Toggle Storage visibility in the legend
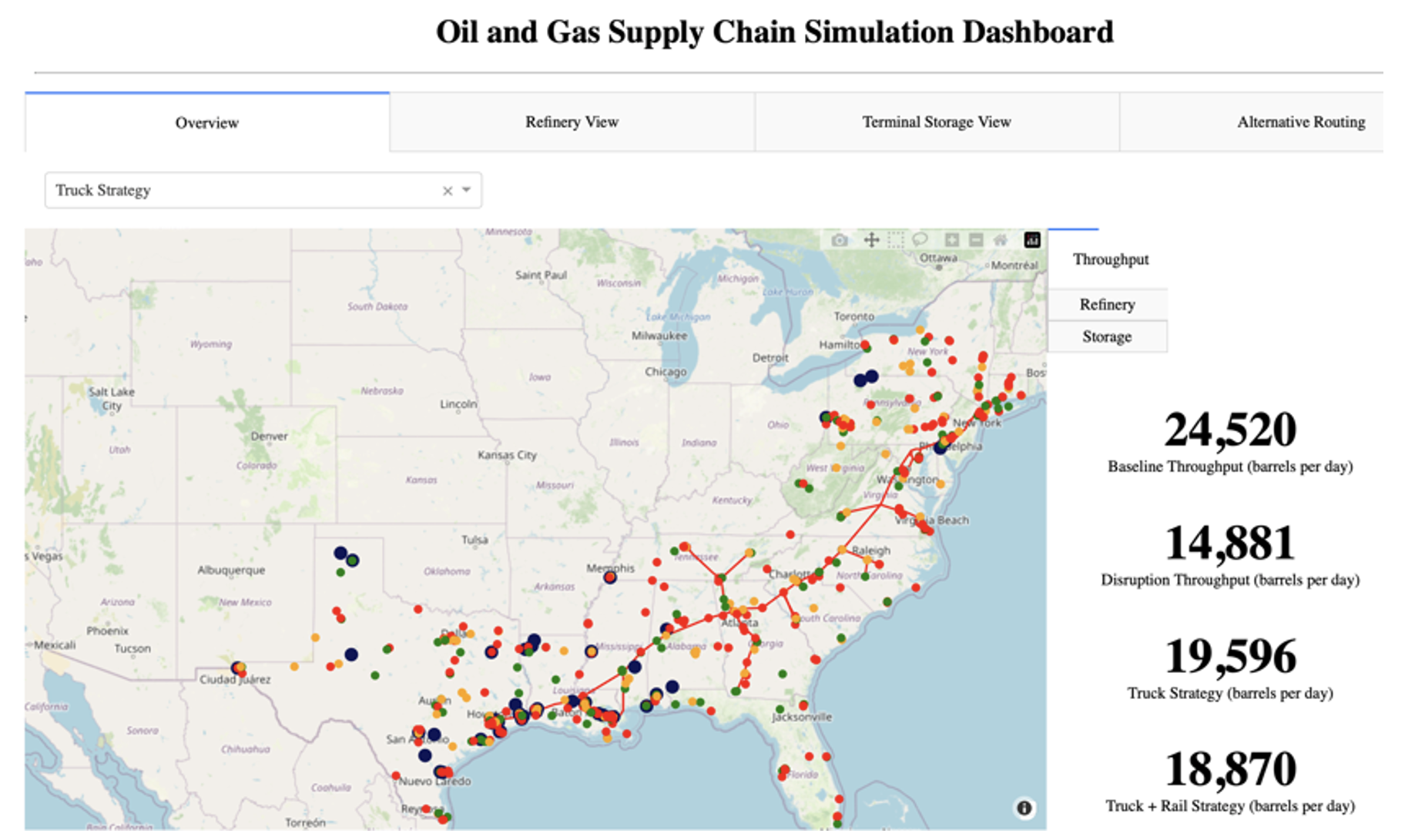The width and height of the screenshot is (1415, 840). (x=1108, y=336)
